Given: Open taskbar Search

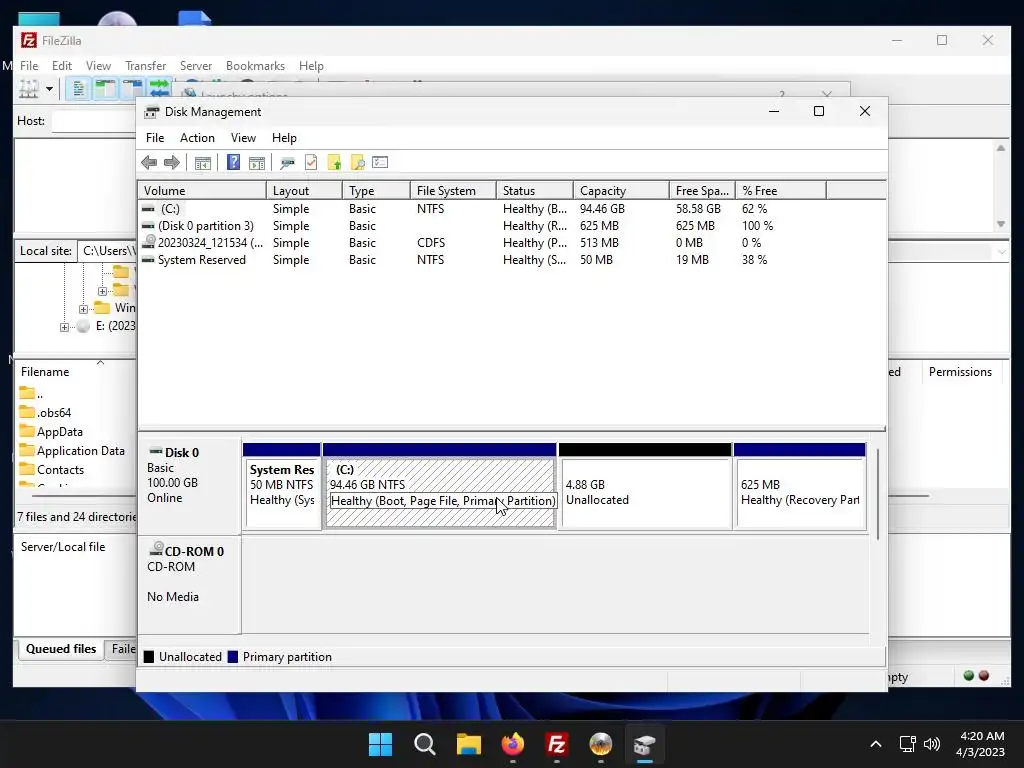Looking at the screenshot, I should (424, 744).
